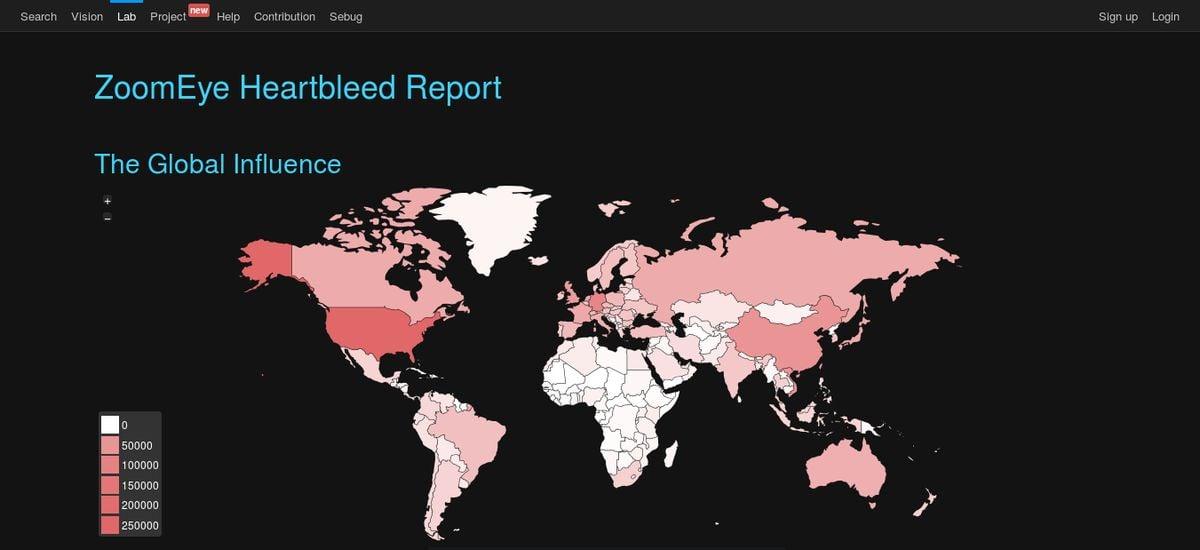Click The Global Influence heading

coord(217,164)
